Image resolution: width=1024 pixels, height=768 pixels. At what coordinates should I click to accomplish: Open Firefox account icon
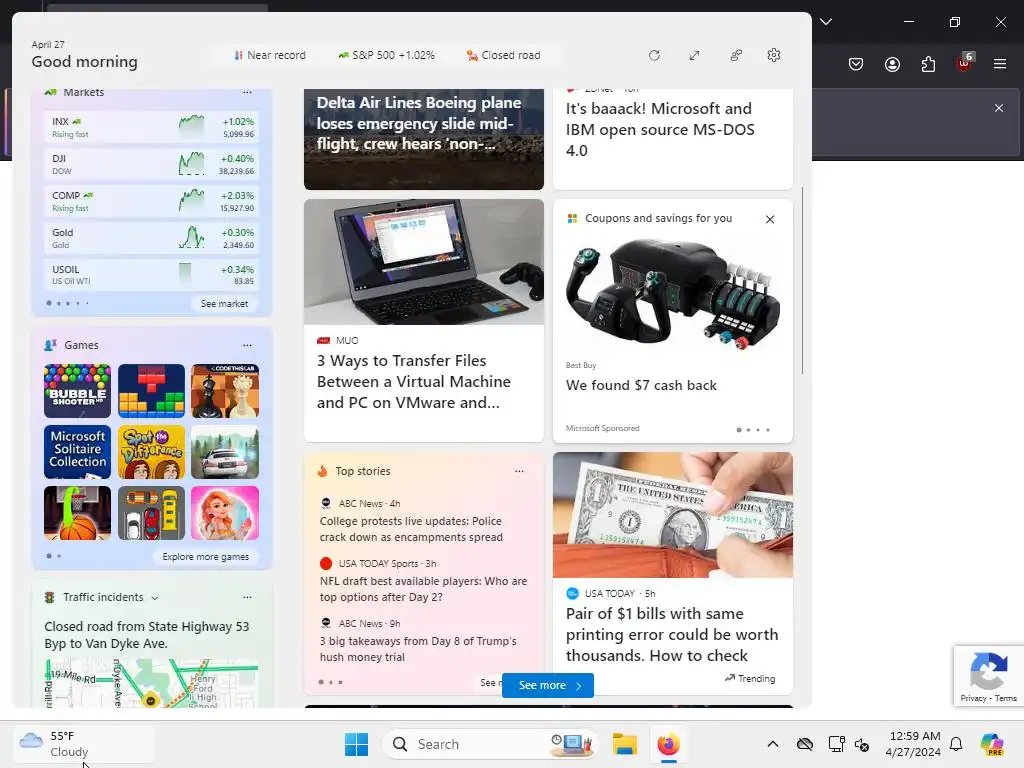point(892,64)
